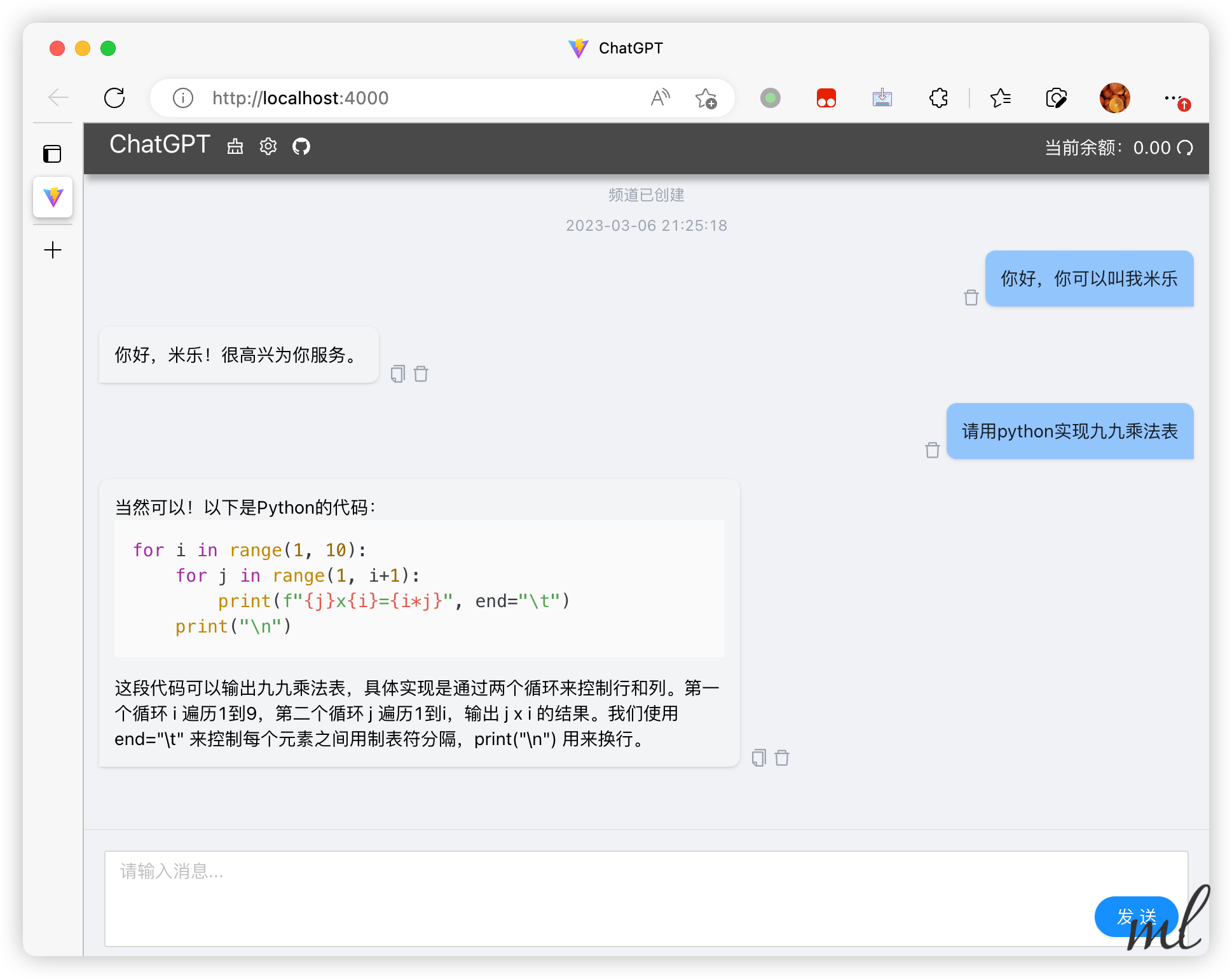Delete the multiplication table question message

(x=932, y=449)
